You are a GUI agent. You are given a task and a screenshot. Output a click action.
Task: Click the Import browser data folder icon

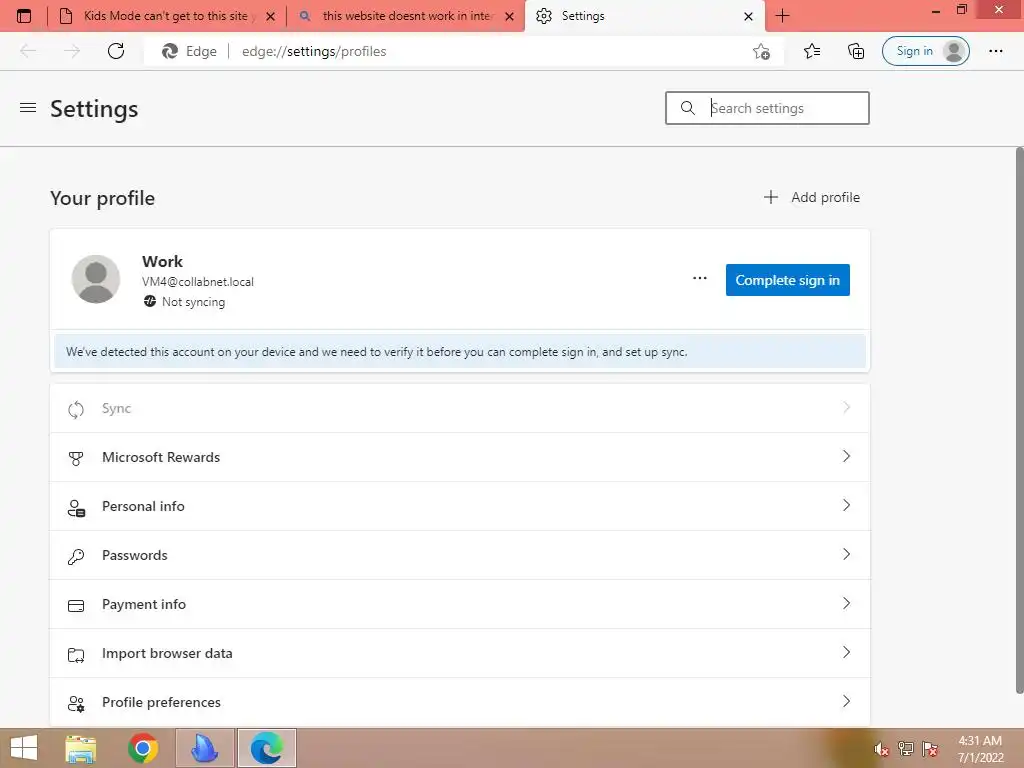(76, 654)
